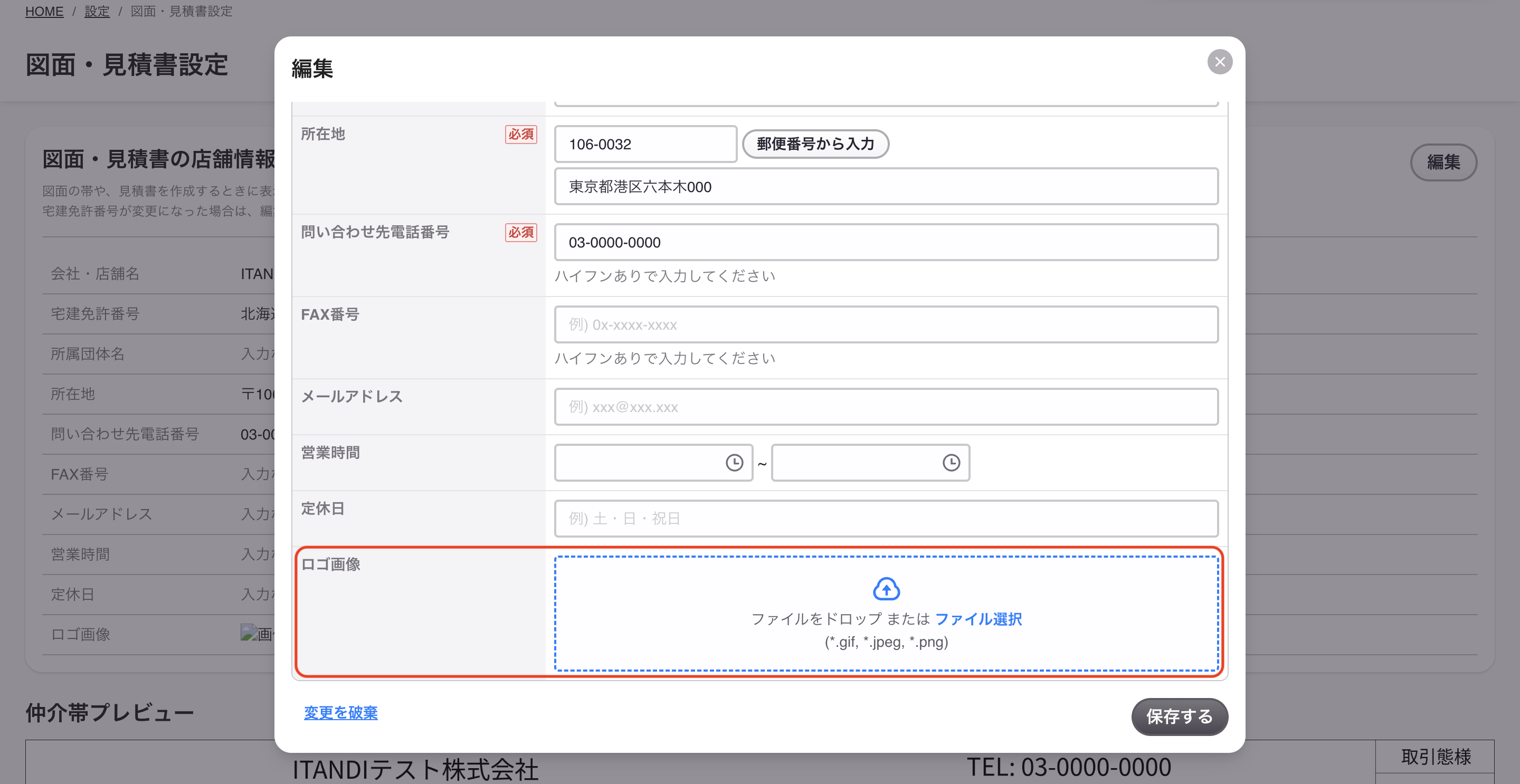This screenshot has width=1520, height=784.
Task: Click the (*.gif, *.jpeg, *.png) format text
Action: pos(886,642)
